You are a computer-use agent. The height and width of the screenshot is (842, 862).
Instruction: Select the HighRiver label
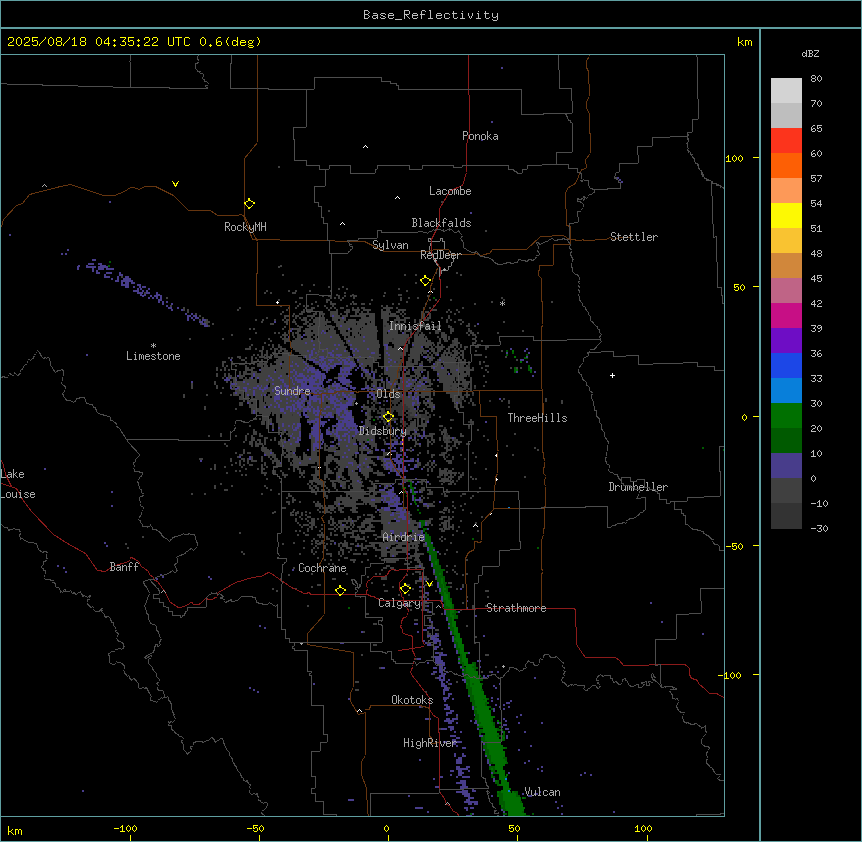(x=430, y=743)
